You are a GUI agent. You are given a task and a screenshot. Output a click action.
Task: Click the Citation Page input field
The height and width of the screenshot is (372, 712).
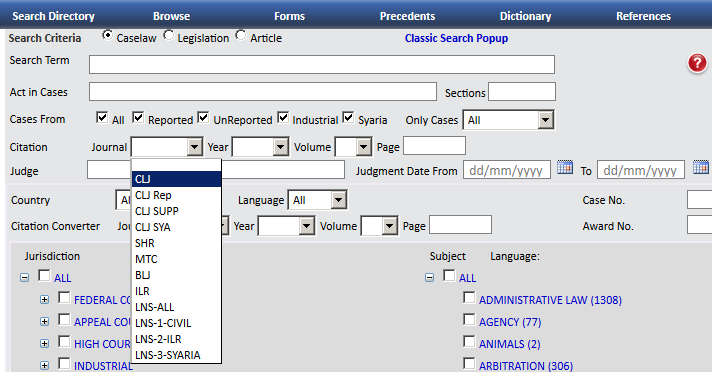(x=435, y=146)
